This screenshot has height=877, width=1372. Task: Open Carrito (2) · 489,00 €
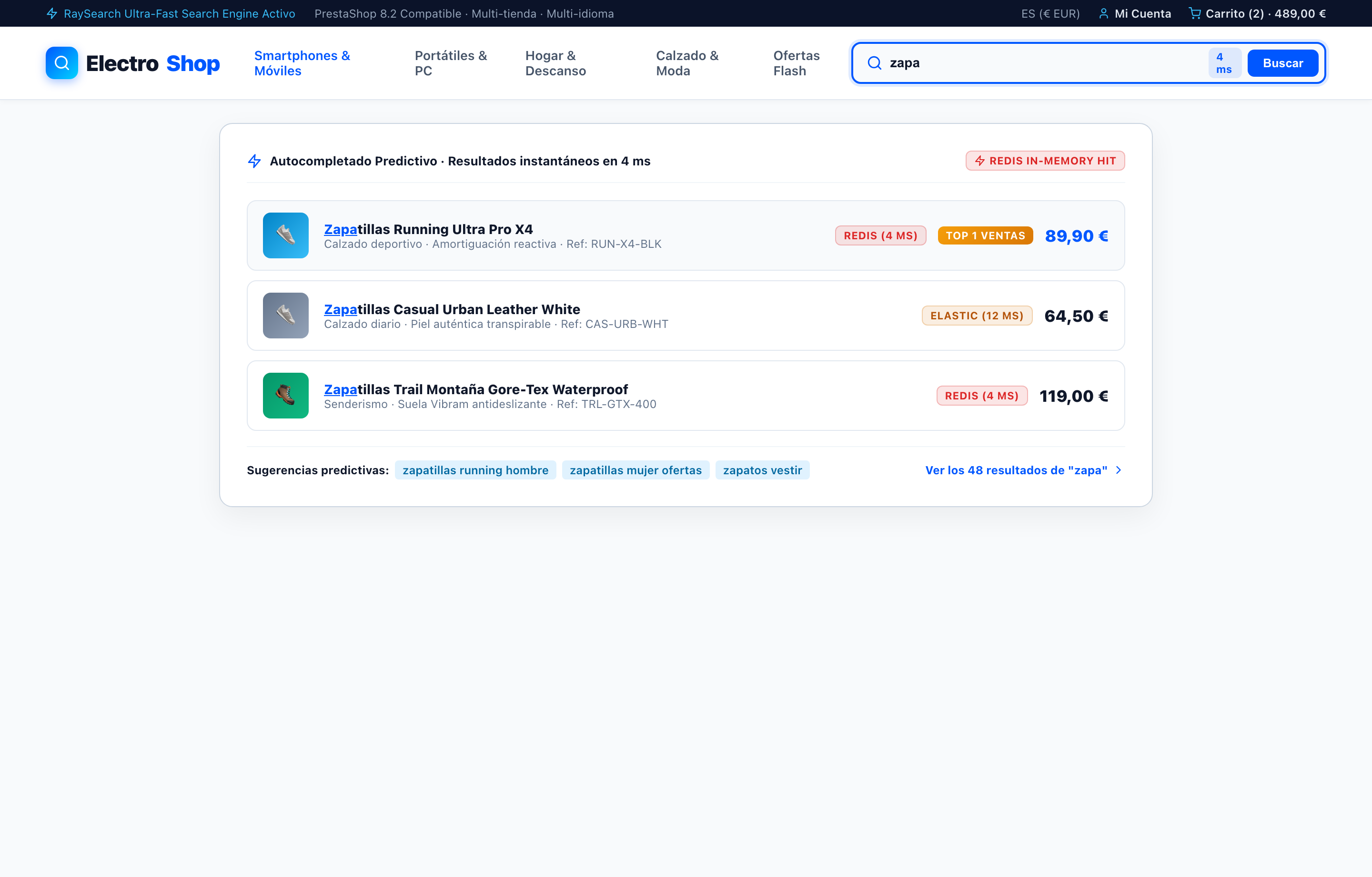point(1258,14)
